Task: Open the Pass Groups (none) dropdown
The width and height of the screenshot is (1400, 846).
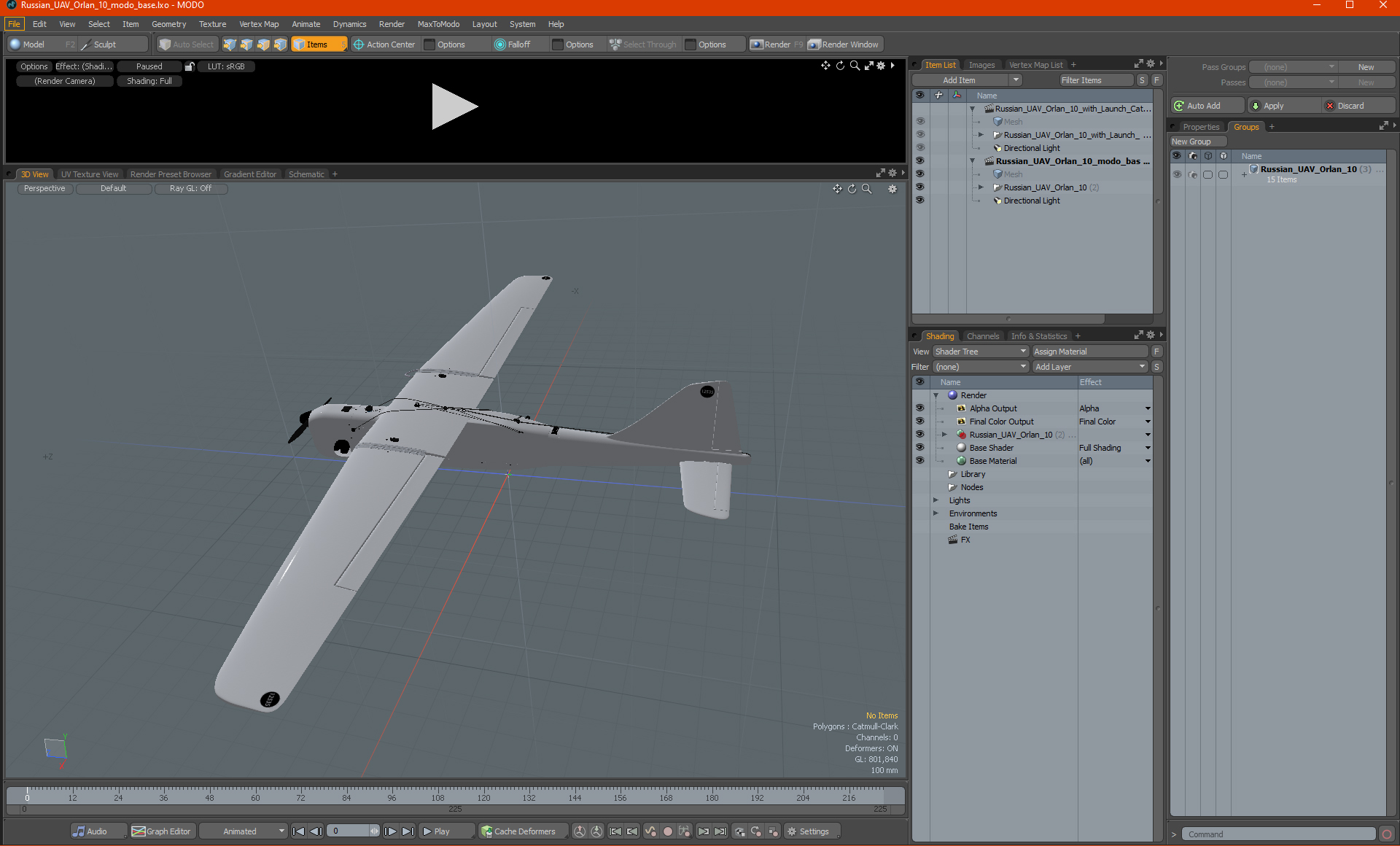Action: click(x=1293, y=67)
